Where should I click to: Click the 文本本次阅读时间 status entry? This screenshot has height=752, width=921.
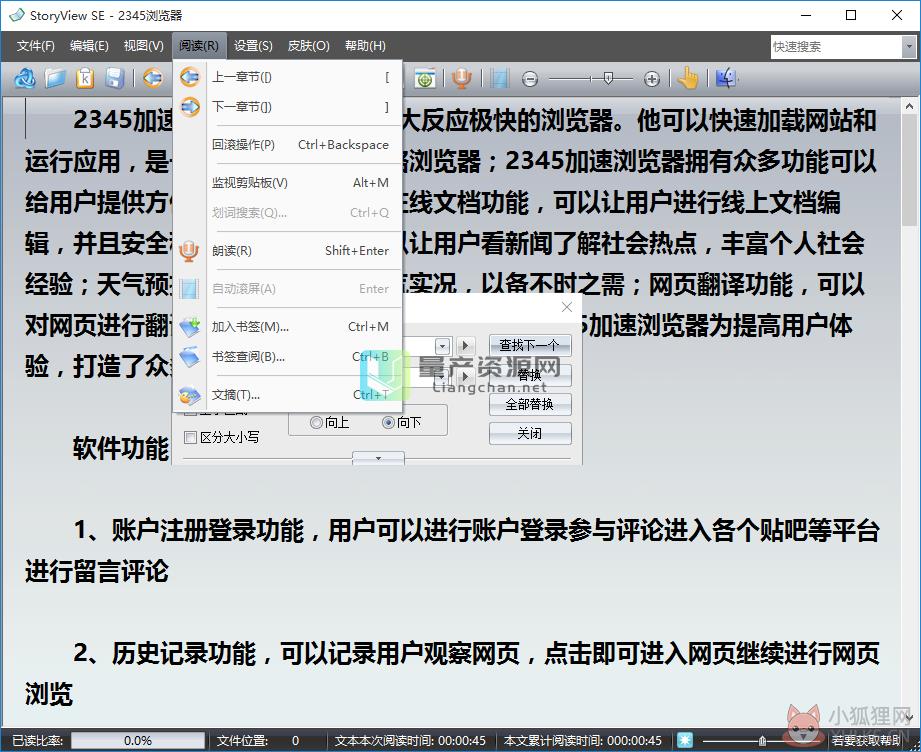coord(410,740)
